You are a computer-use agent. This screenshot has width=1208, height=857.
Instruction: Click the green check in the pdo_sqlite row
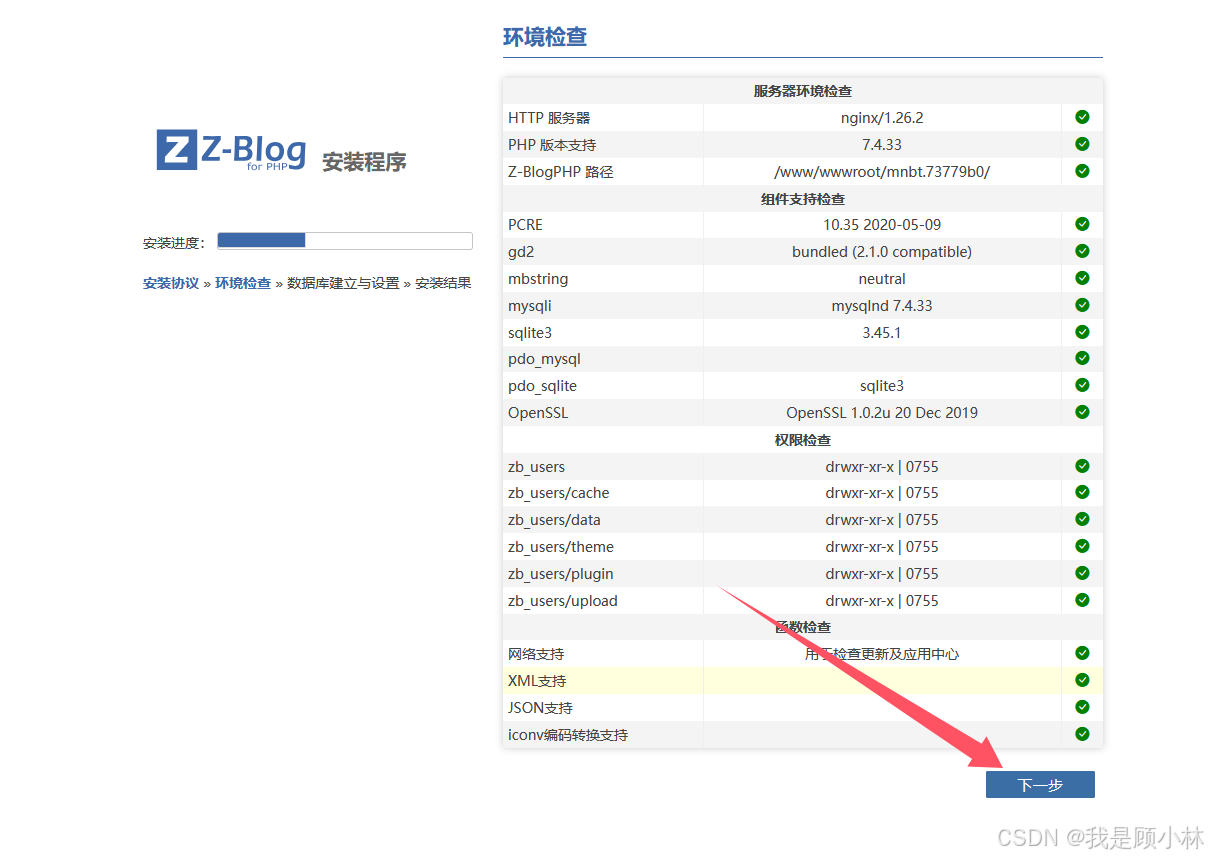click(1082, 385)
